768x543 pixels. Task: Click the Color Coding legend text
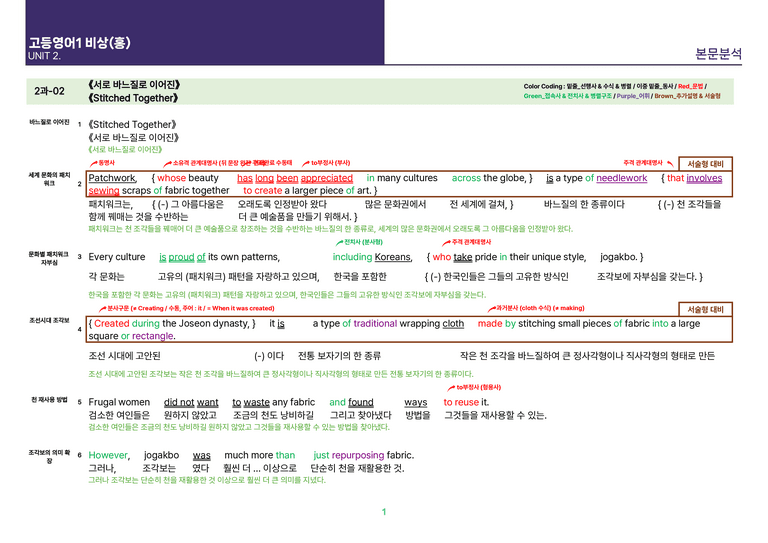[x=622, y=91]
